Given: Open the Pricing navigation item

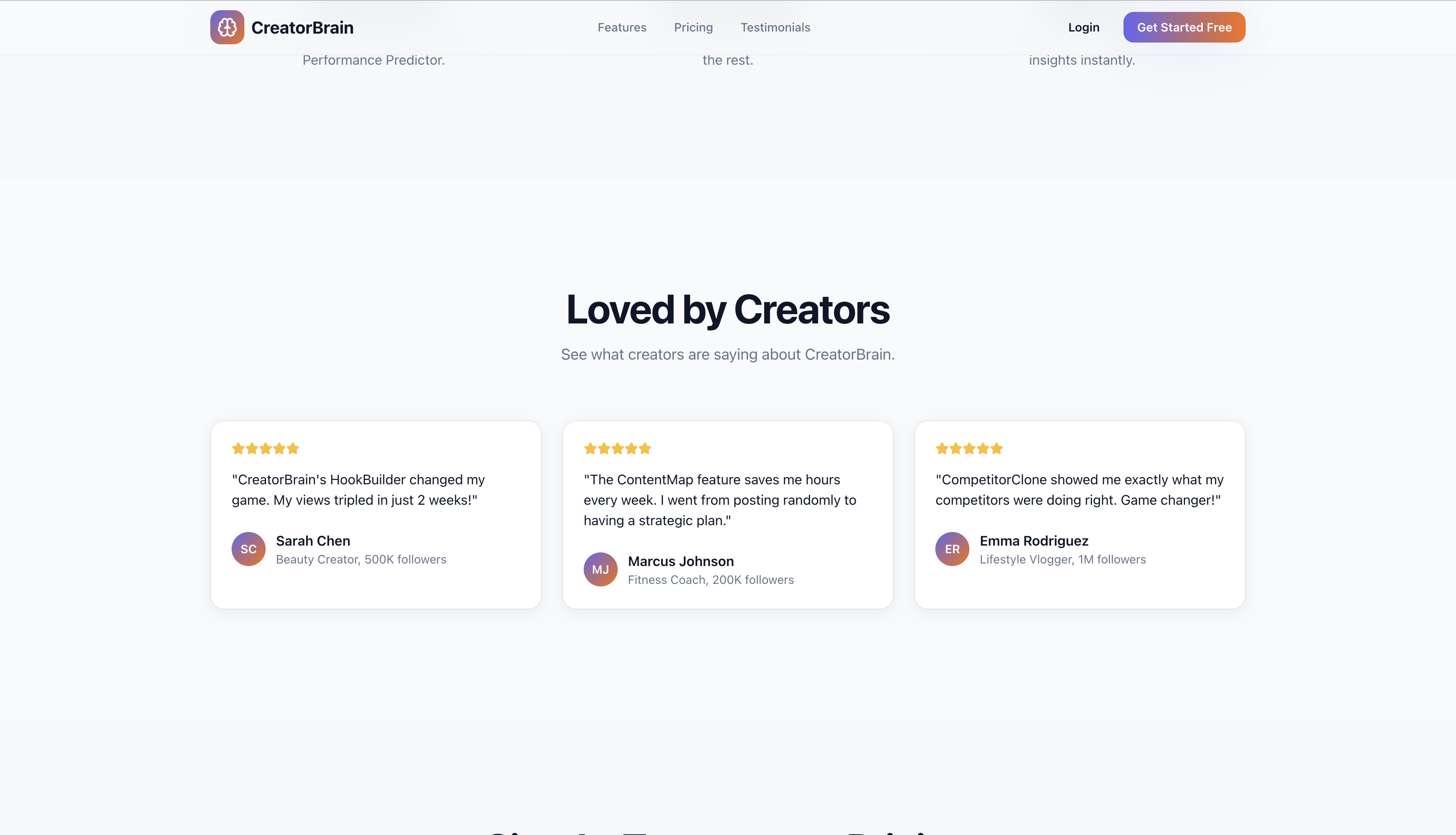Looking at the screenshot, I should [693, 27].
